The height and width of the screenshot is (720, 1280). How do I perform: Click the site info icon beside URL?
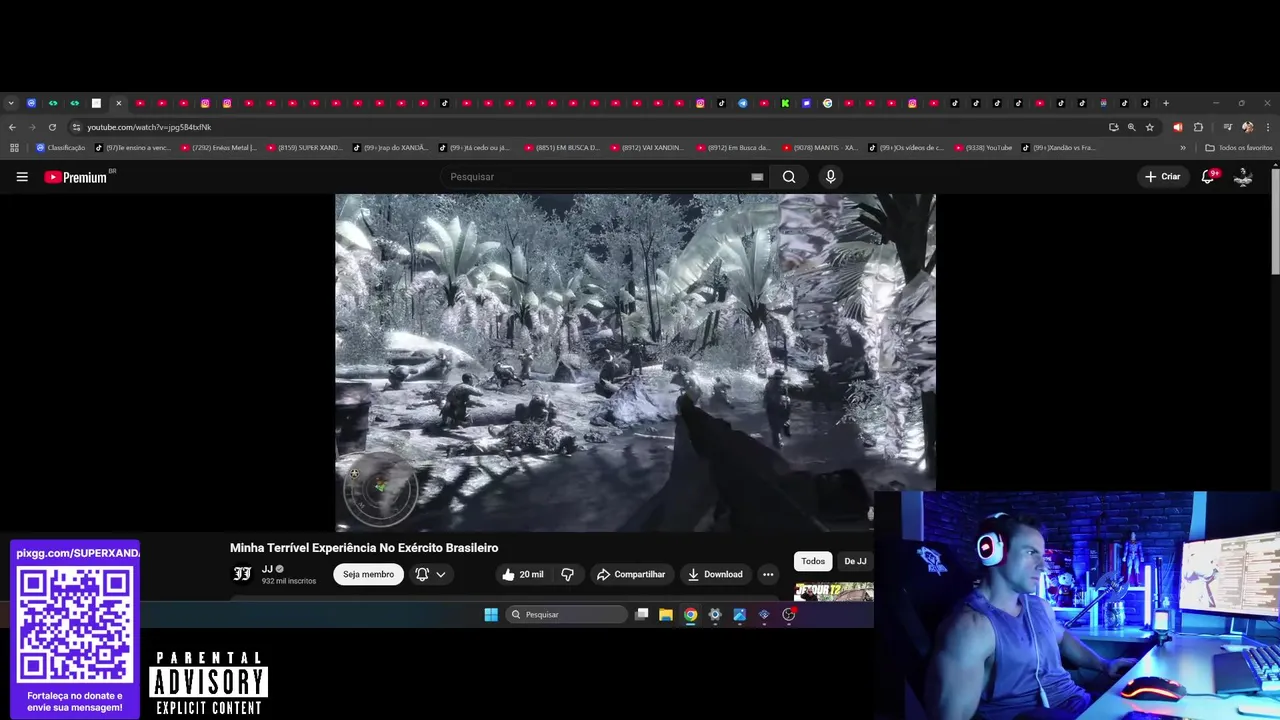[76, 127]
